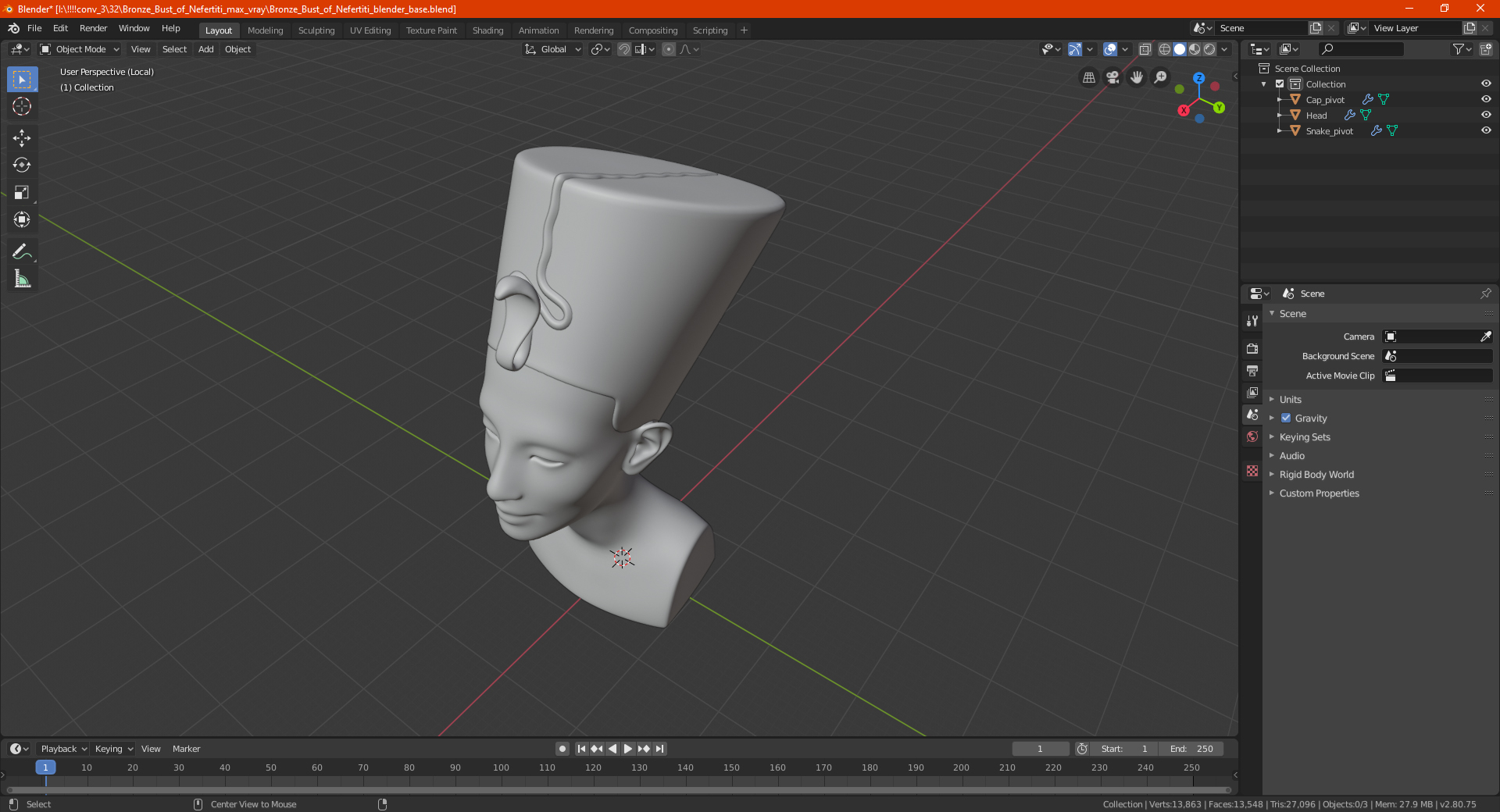Open the Output properties tab
The height and width of the screenshot is (812, 1500).
1252,370
